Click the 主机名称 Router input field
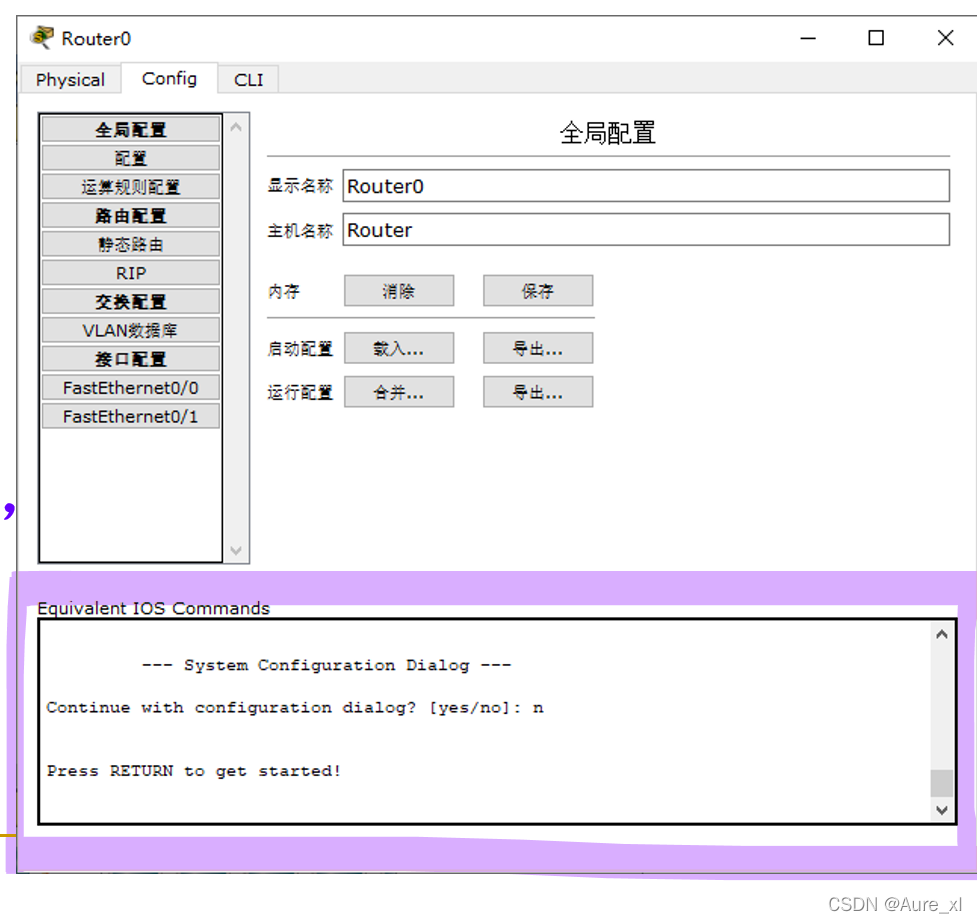Image resolution: width=977 pixels, height=923 pixels. (x=646, y=229)
